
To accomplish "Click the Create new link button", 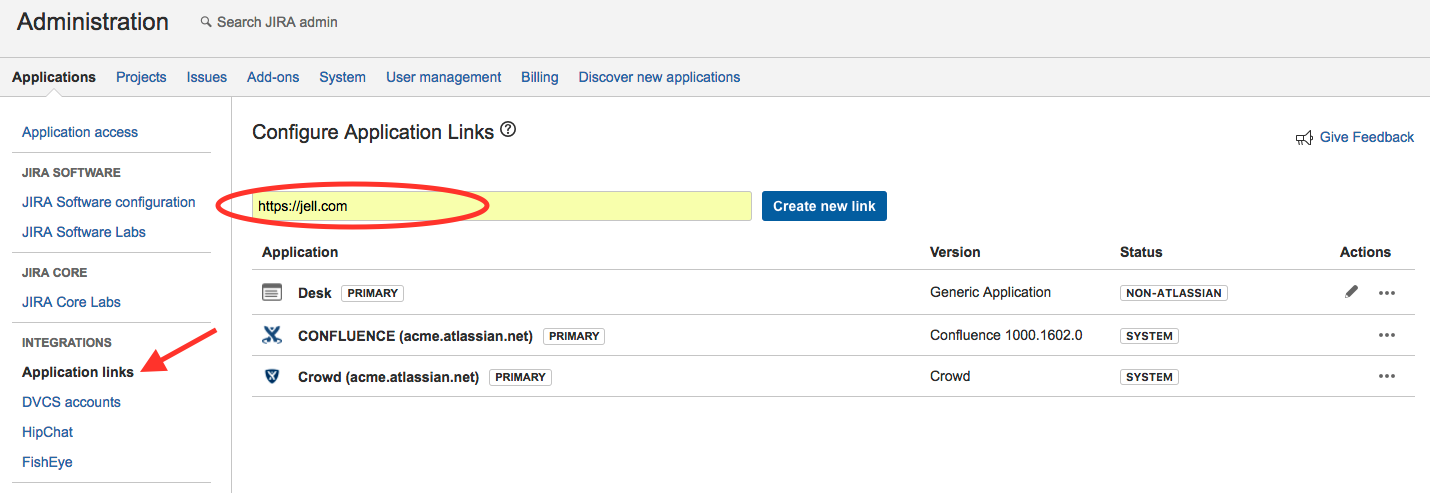I will (x=824, y=206).
